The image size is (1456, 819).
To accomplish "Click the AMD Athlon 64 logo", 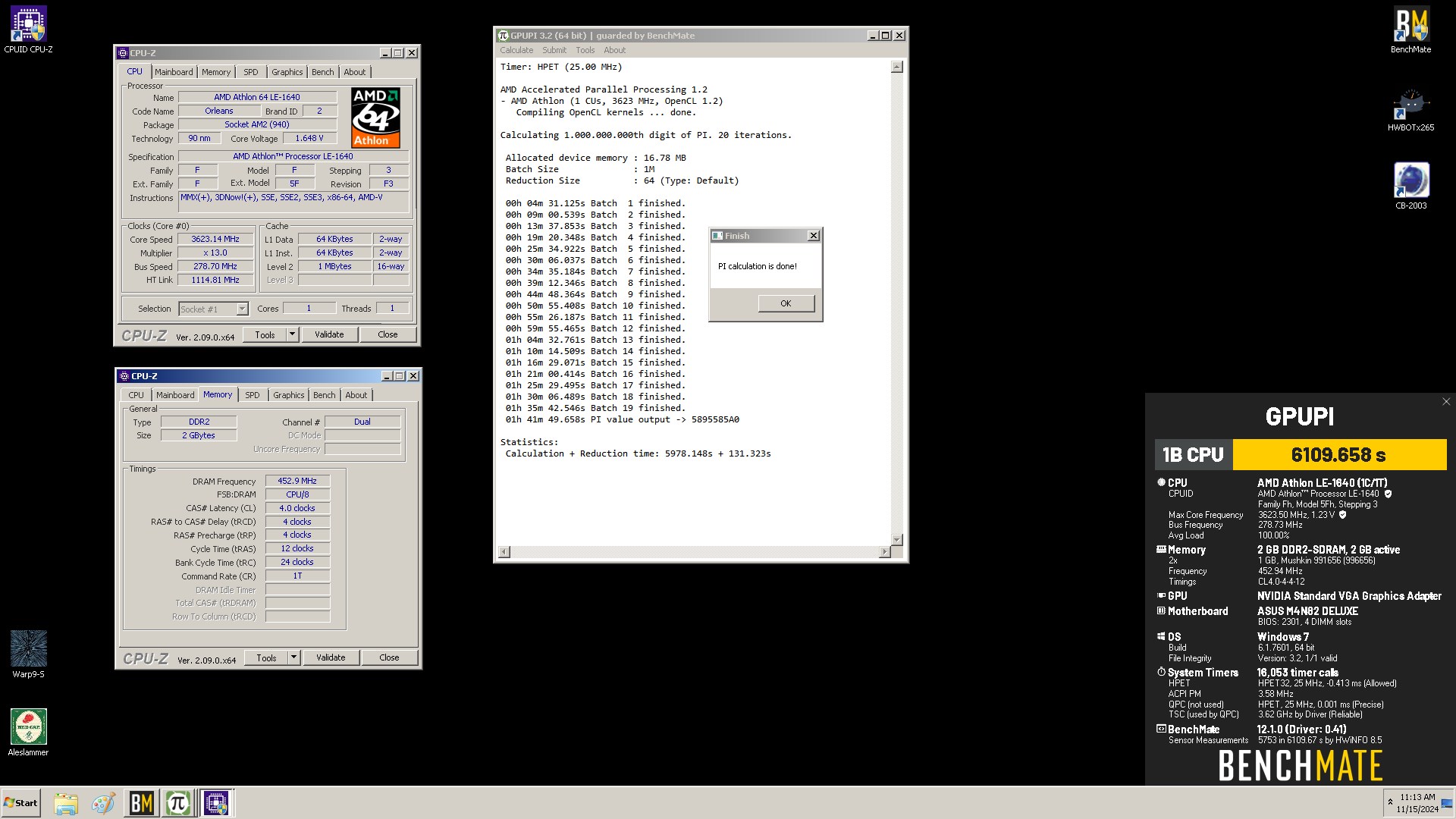I will (x=375, y=118).
